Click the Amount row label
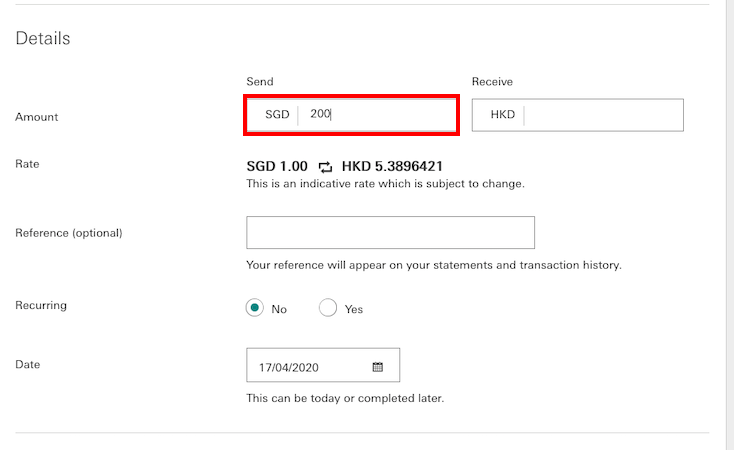The width and height of the screenshot is (734, 450). click(x=37, y=117)
